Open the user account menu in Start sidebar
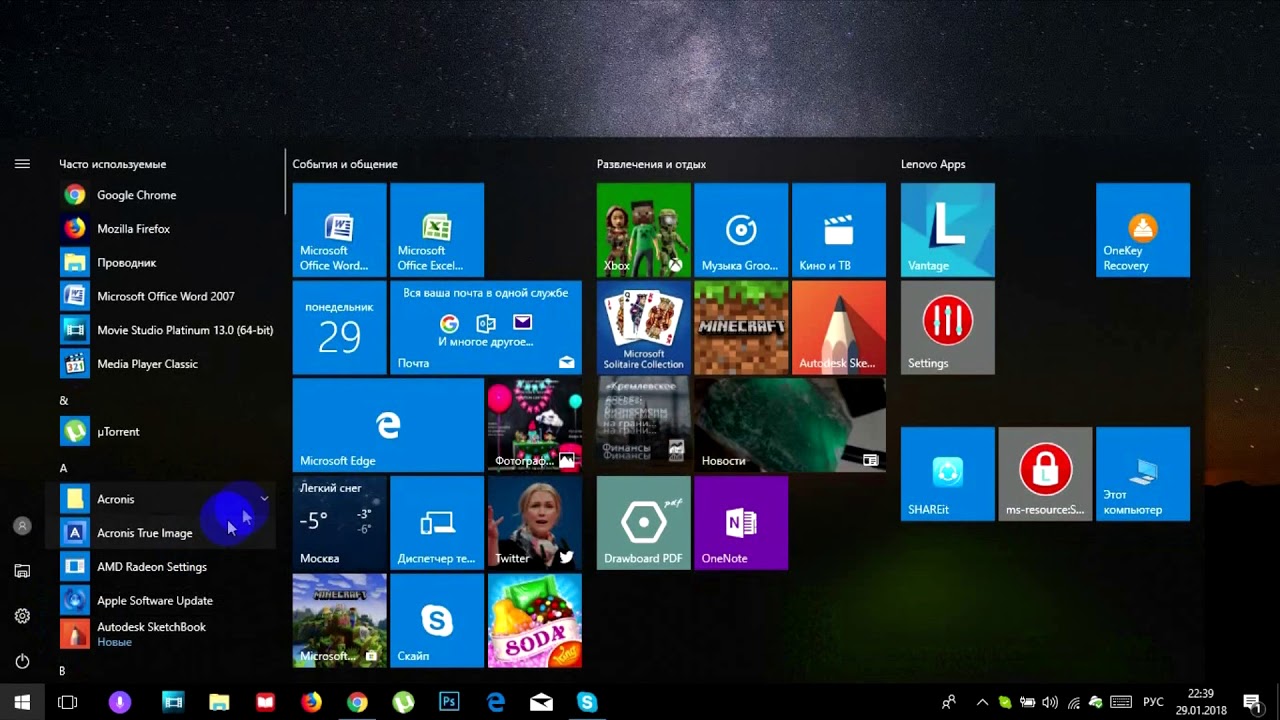The width and height of the screenshot is (1280, 720). point(22,525)
